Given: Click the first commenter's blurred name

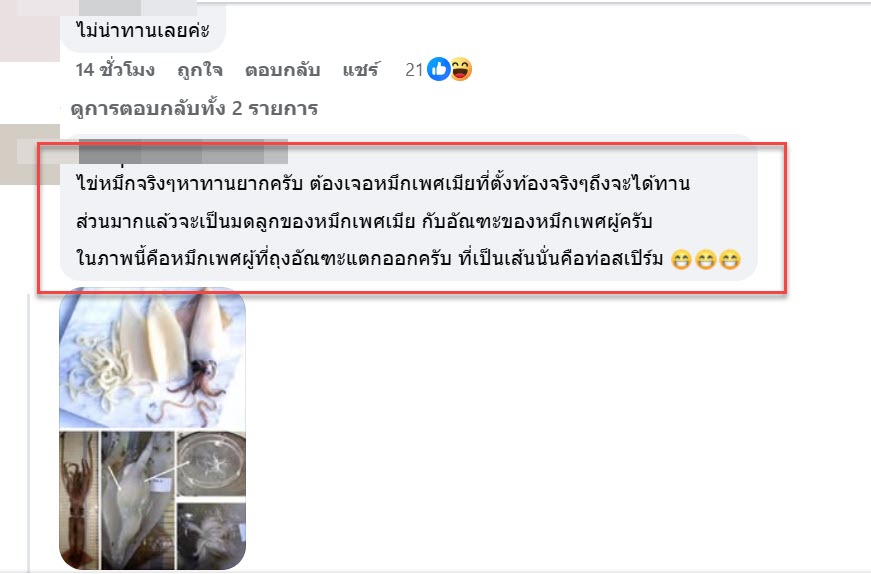Looking at the screenshot, I should [x=138, y=7].
